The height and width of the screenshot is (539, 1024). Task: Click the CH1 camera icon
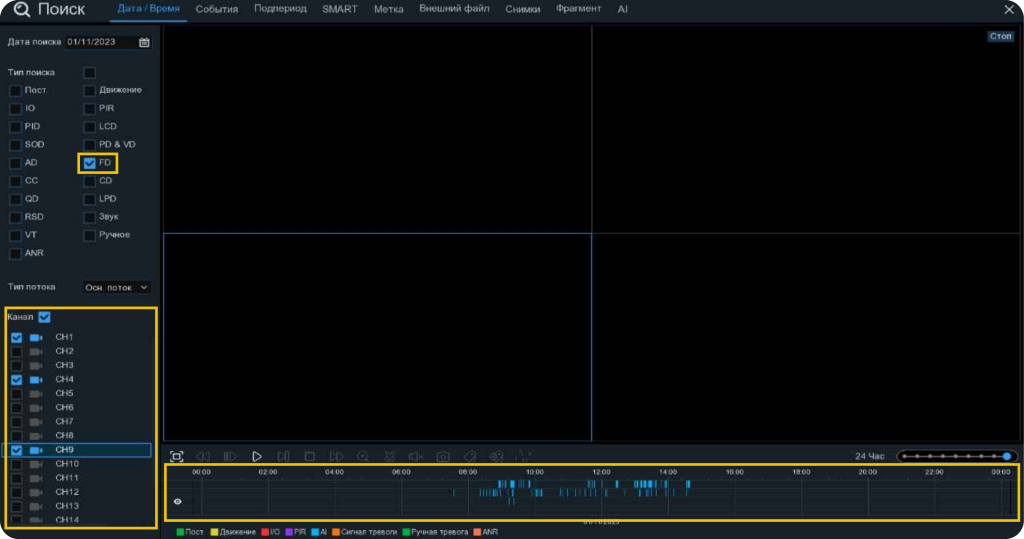click(36, 338)
